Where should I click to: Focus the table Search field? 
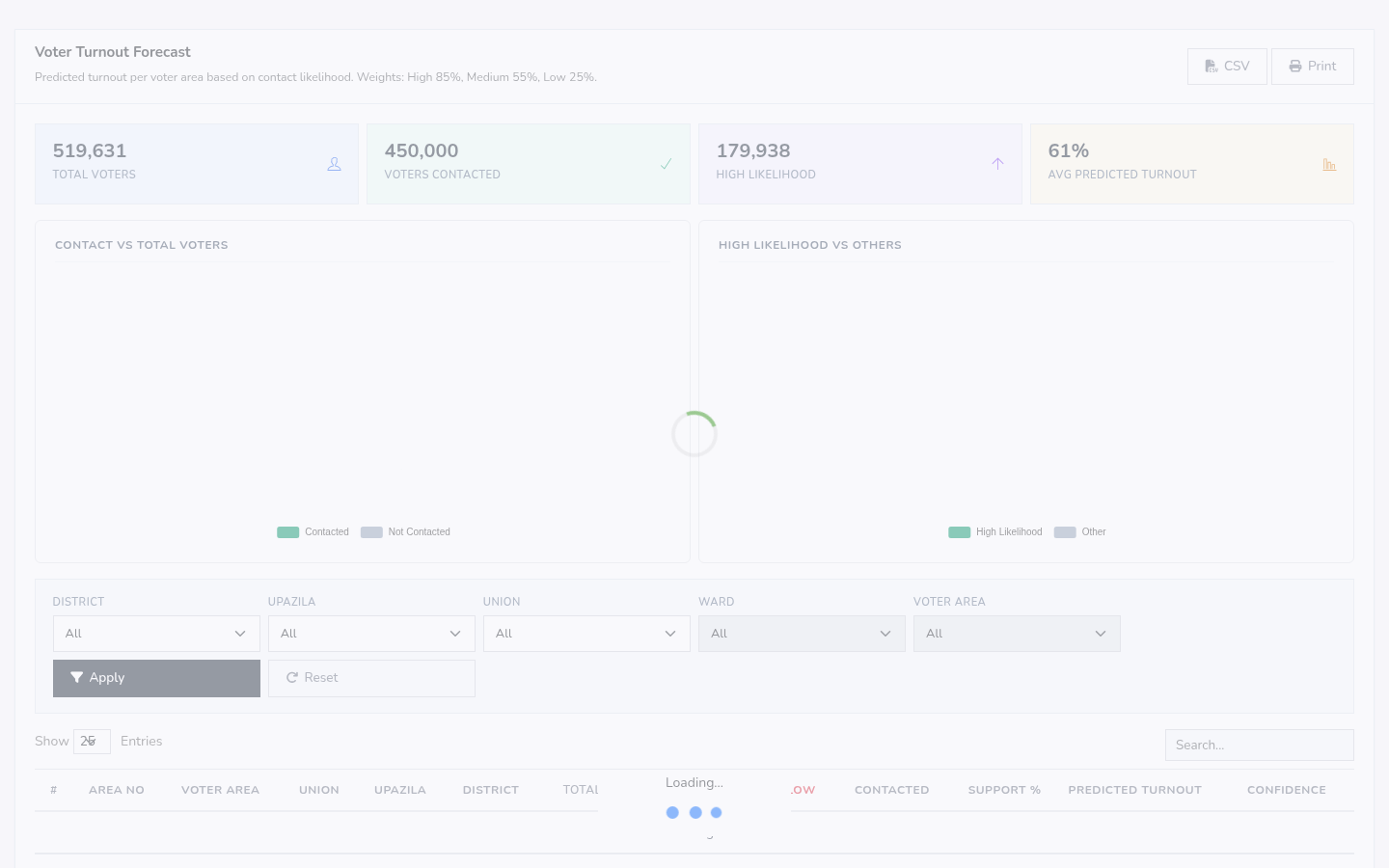coord(1259,746)
